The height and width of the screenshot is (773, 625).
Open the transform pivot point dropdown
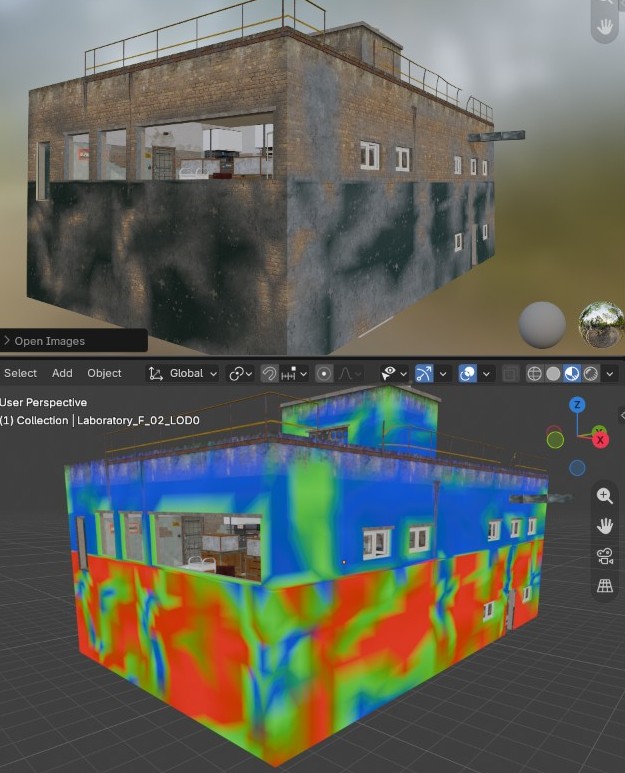240,374
